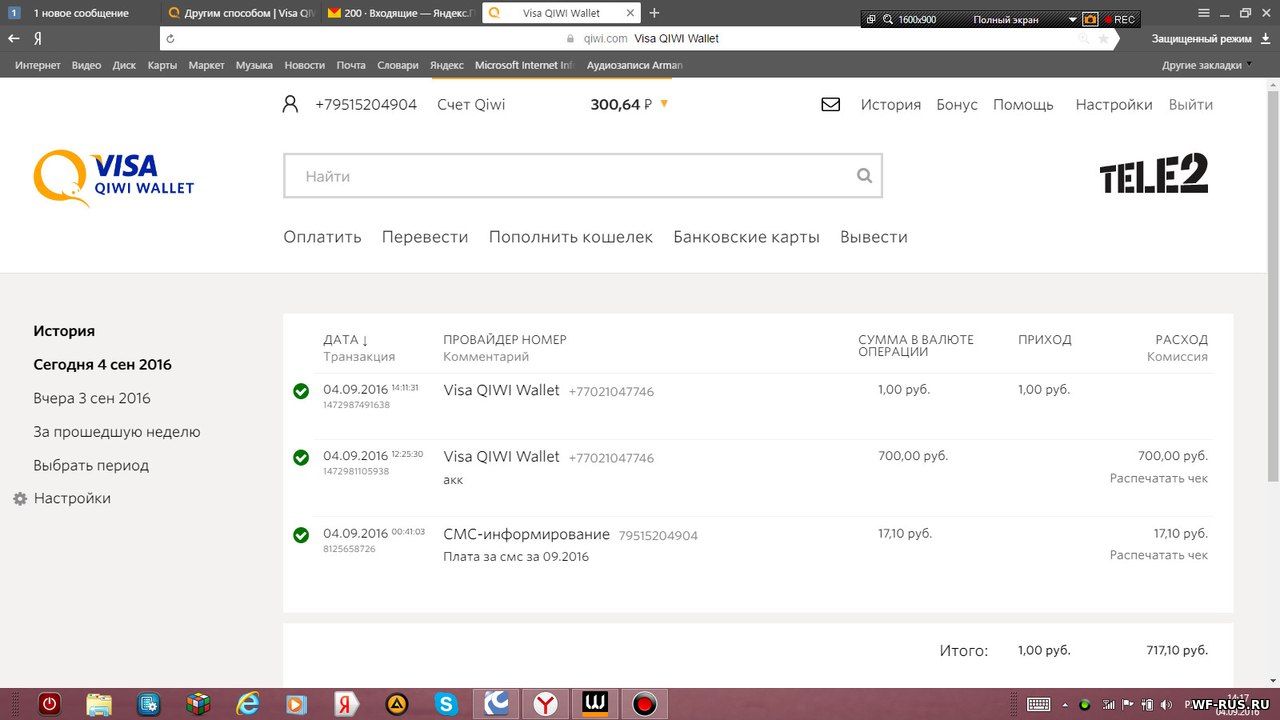
Task: Open the Rubik's cube app in the taskbar
Action: [198, 704]
